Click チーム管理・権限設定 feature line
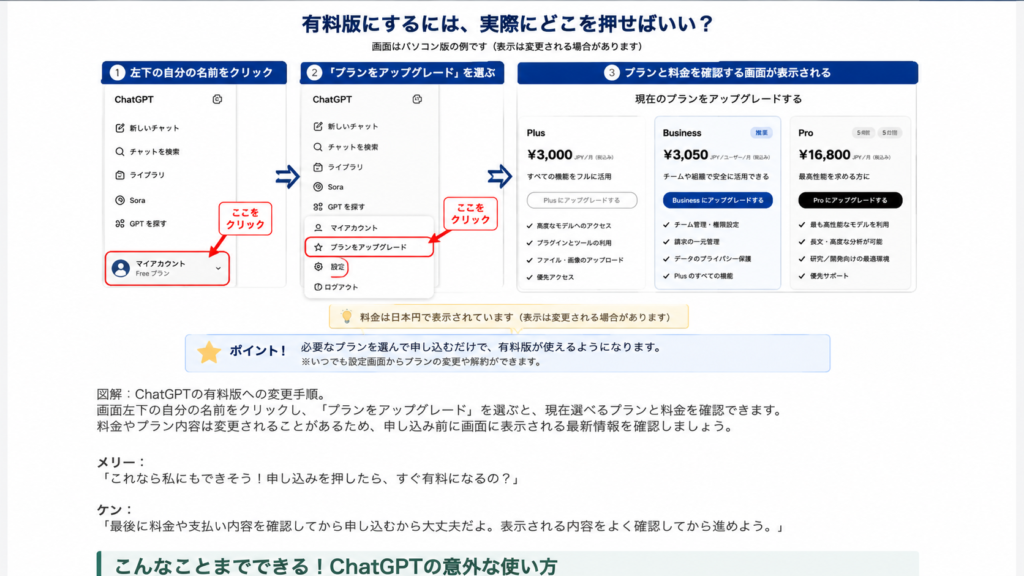This screenshot has width=1024, height=576. point(706,225)
